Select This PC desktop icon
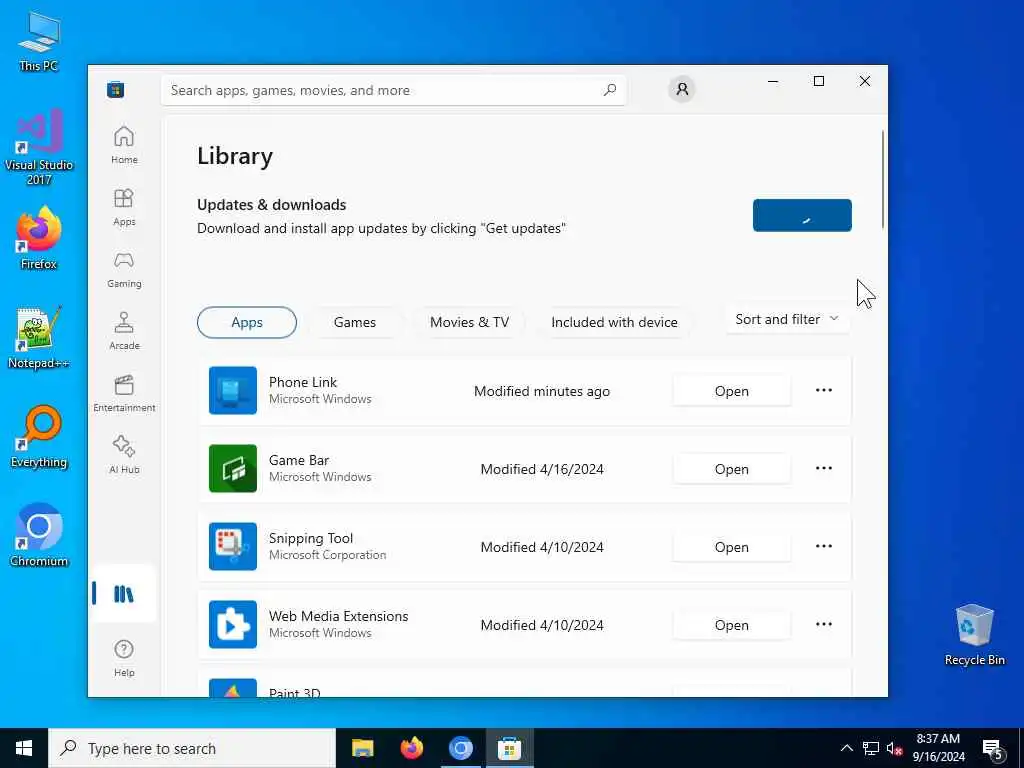The height and width of the screenshot is (768, 1024). [x=39, y=41]
